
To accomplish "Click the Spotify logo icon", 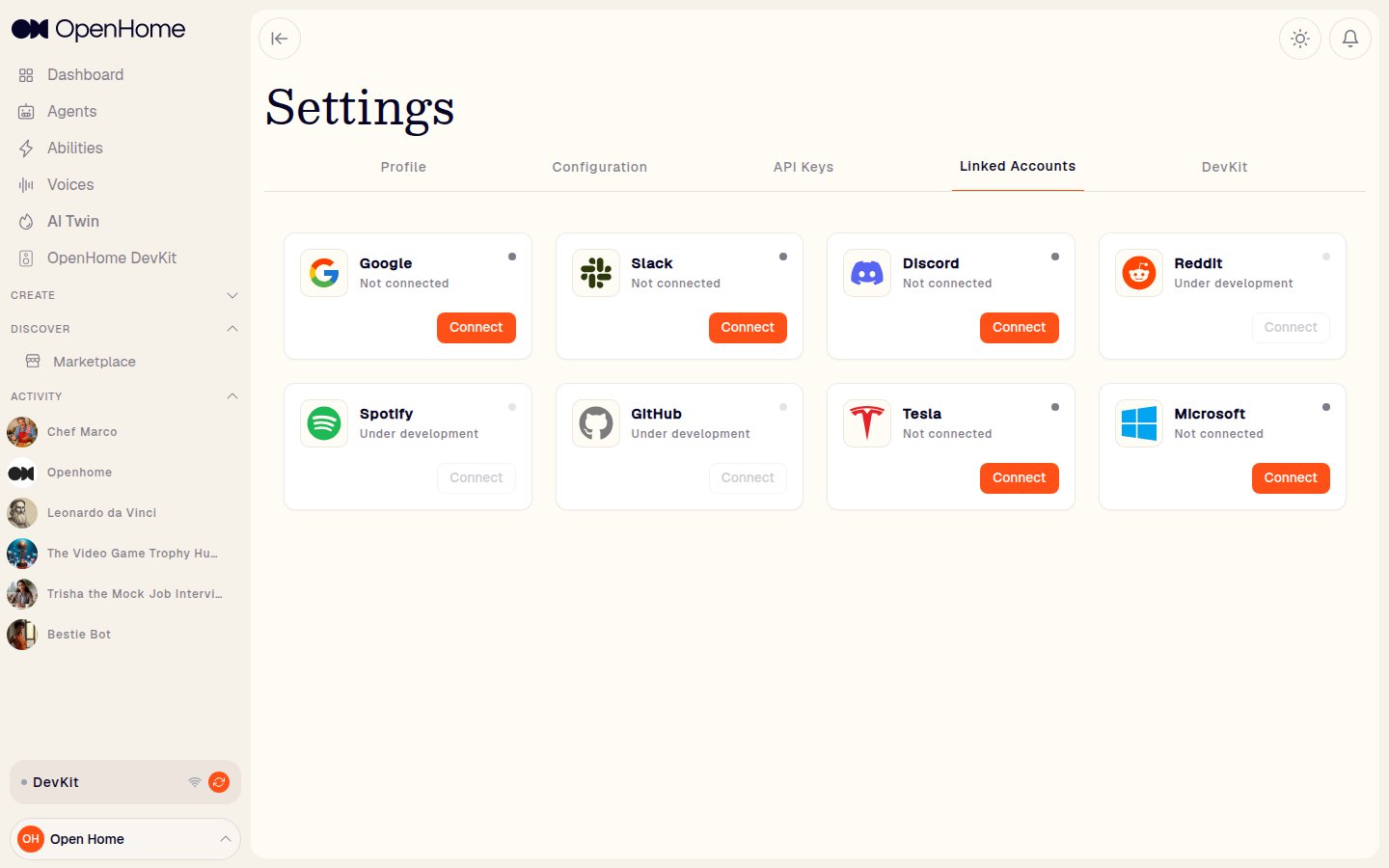I will pyautogui.click(x=324, y=423).
